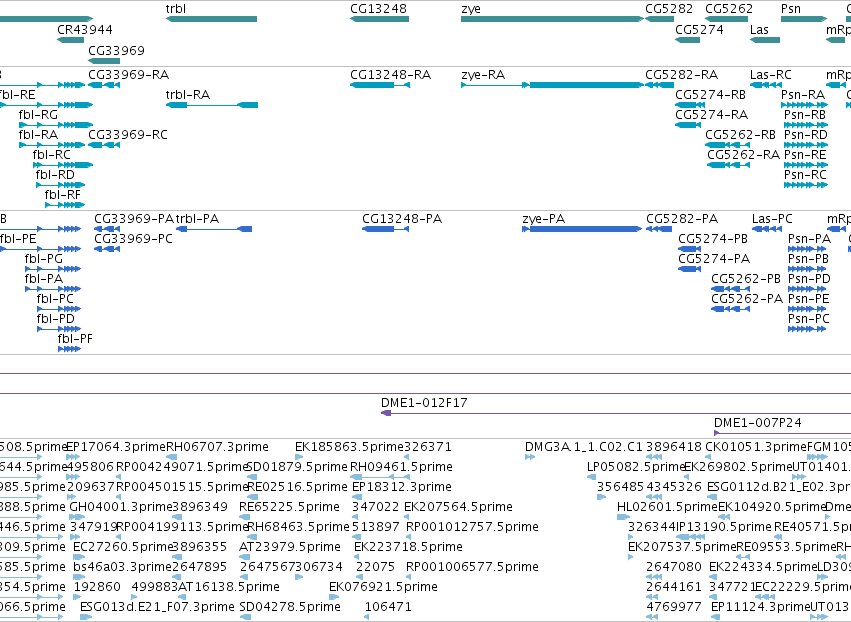Select transcript CG33969-RA label

pyautogui.click(x=128, y=74)
